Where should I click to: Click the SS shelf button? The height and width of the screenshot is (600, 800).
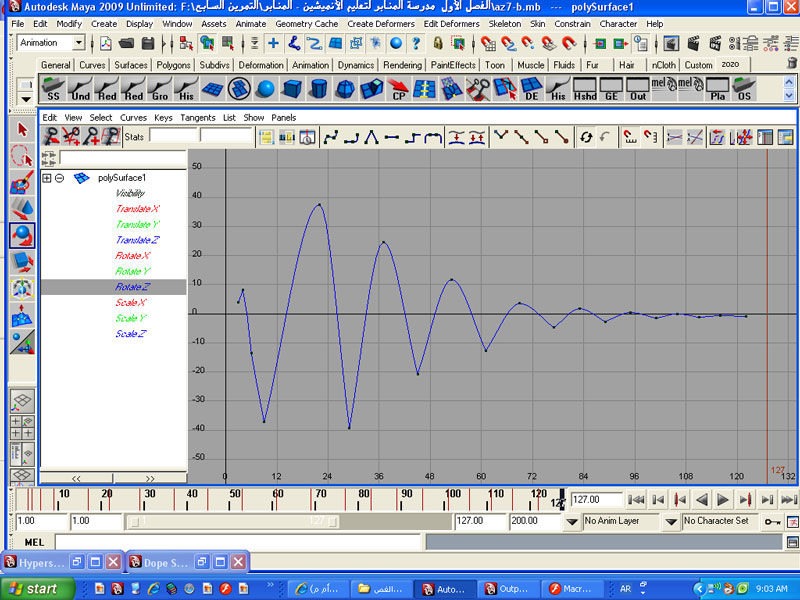(x=53, y=88)
